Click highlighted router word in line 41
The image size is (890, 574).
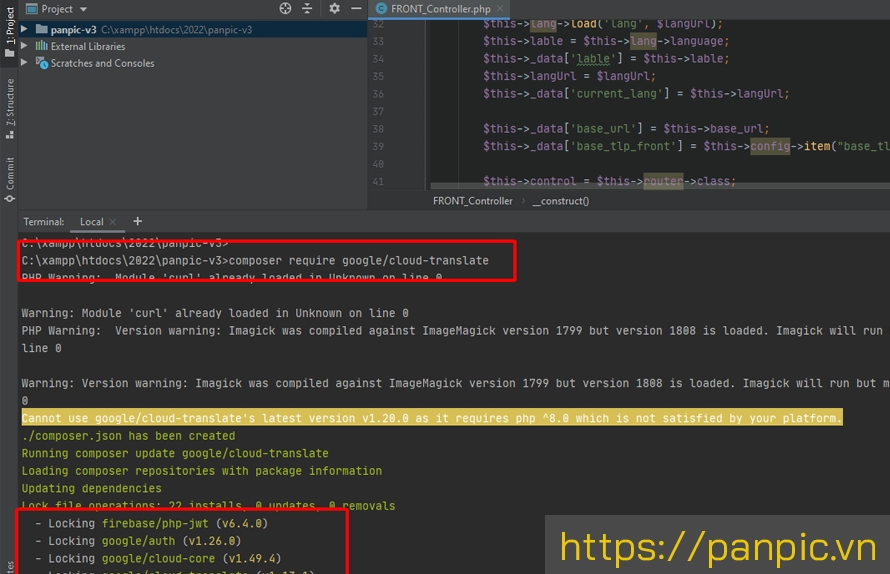point(663,181)
